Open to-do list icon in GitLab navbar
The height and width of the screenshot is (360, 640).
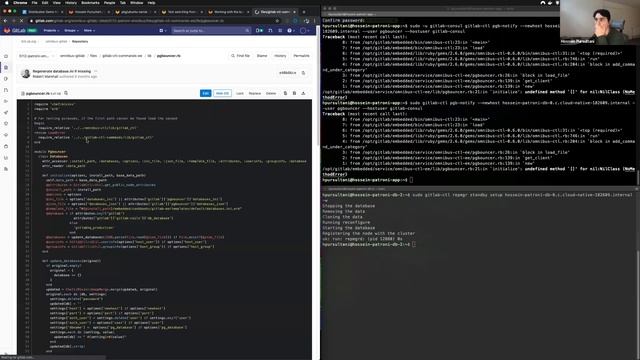pyautogui.click(x=280, y=31)
